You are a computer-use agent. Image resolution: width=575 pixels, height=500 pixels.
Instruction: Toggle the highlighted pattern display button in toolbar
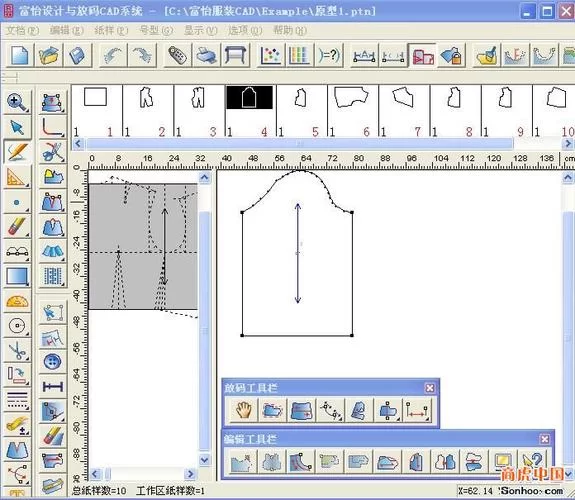[422, 55]
